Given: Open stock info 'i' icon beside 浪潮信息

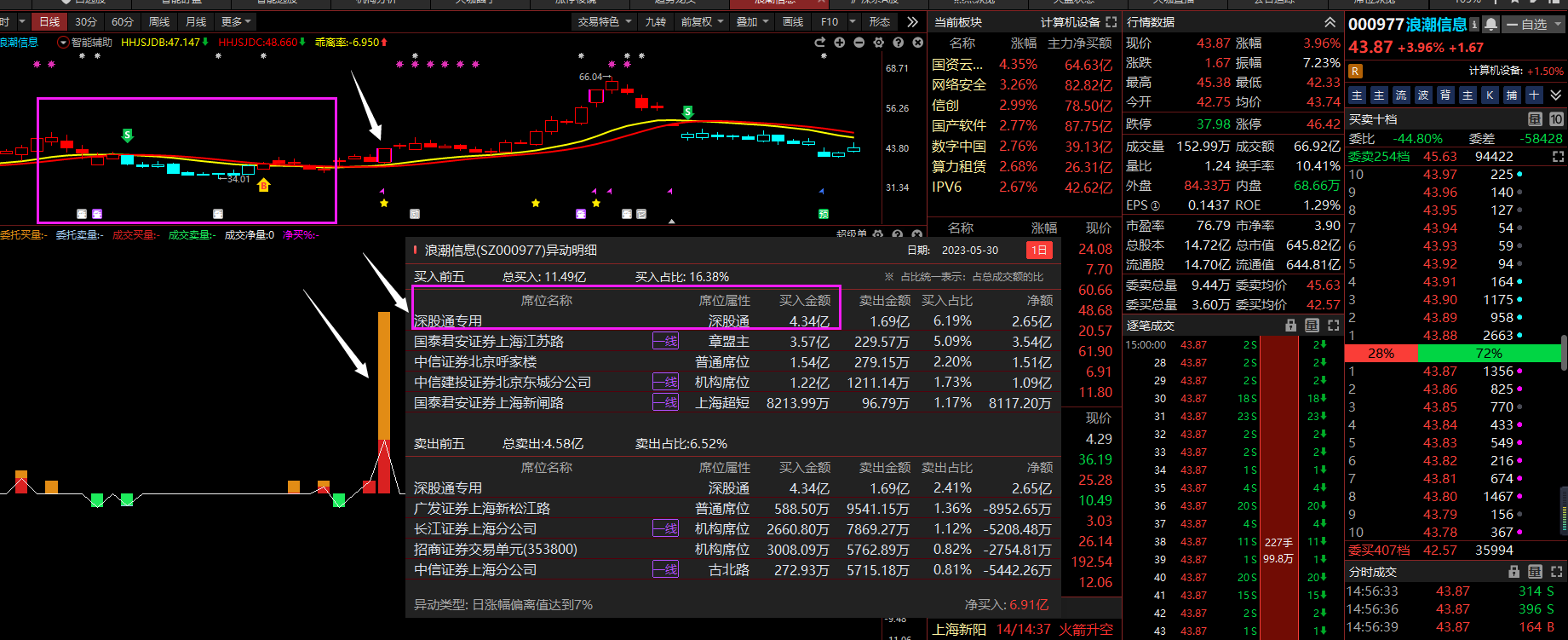Looking at the screenshot, I should tap(1474, 25).
